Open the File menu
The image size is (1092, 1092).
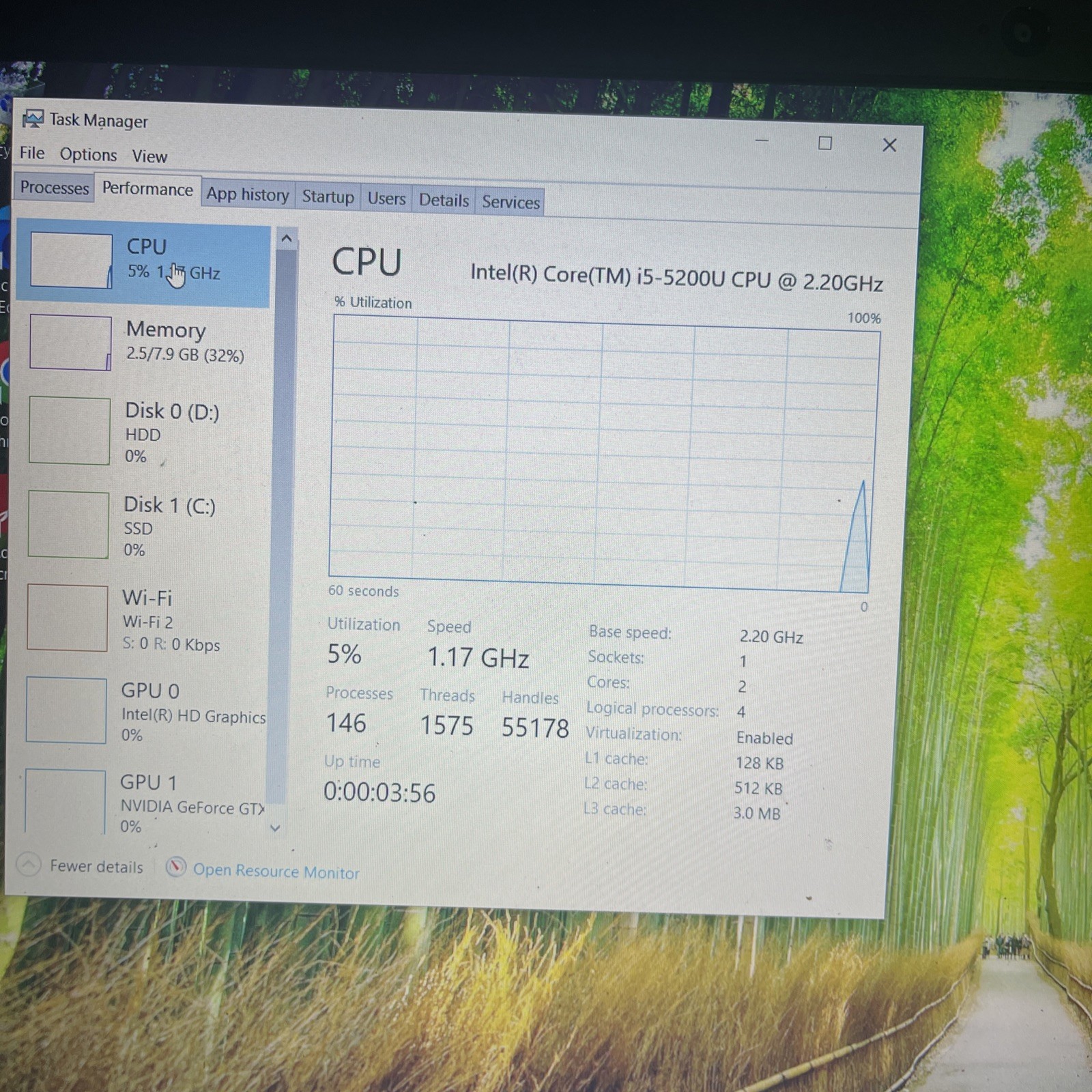tap(32, 153)
